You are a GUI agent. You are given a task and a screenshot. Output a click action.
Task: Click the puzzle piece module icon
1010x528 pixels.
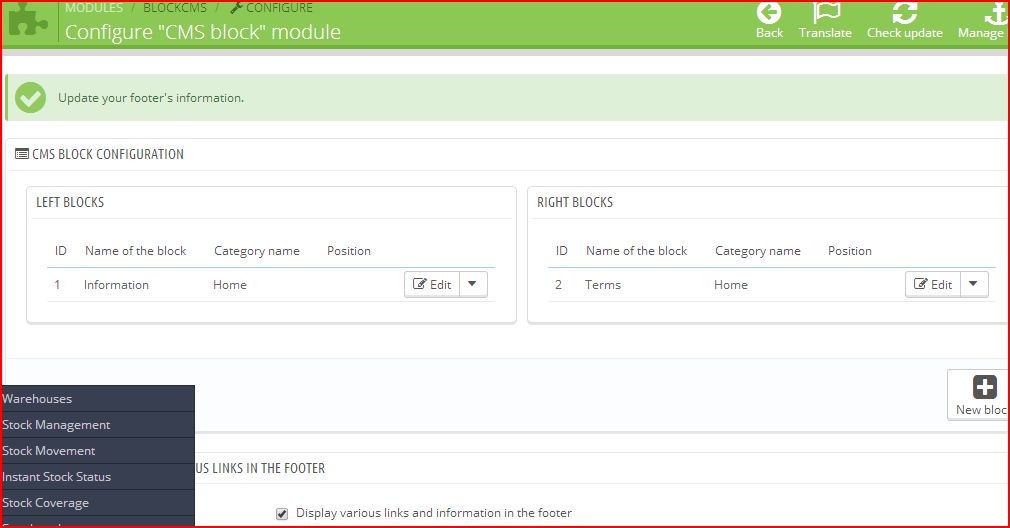tap(27, 19)
